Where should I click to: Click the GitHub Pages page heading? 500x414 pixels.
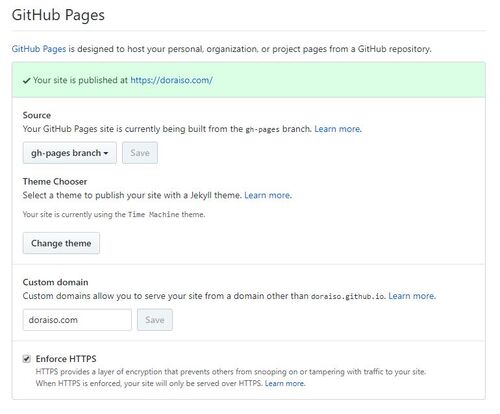58,15
